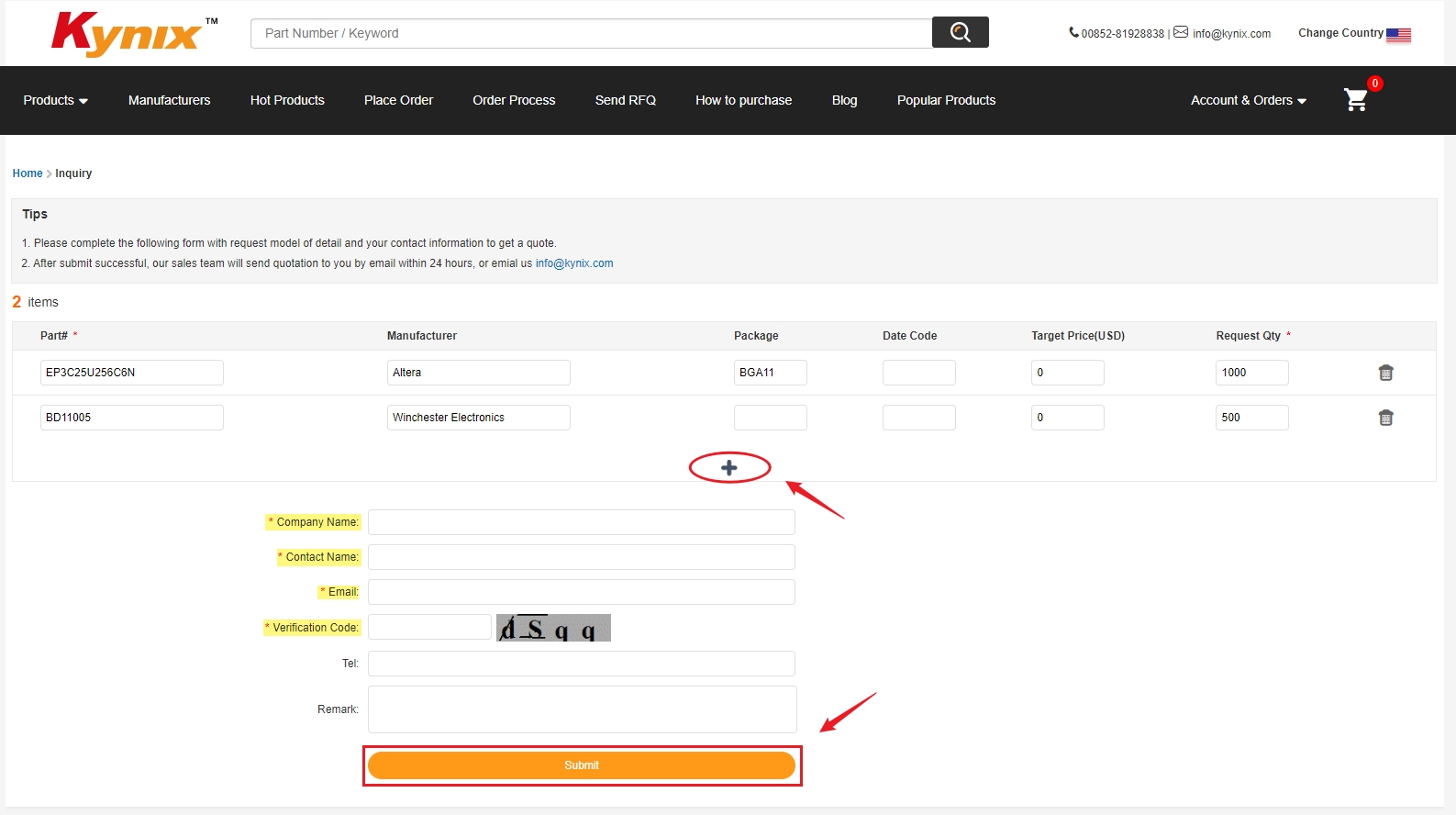Image resolution: width=1456 pixels, height=815 pixels.
Task: Open the shopping cart icon
Action: 1355,99
